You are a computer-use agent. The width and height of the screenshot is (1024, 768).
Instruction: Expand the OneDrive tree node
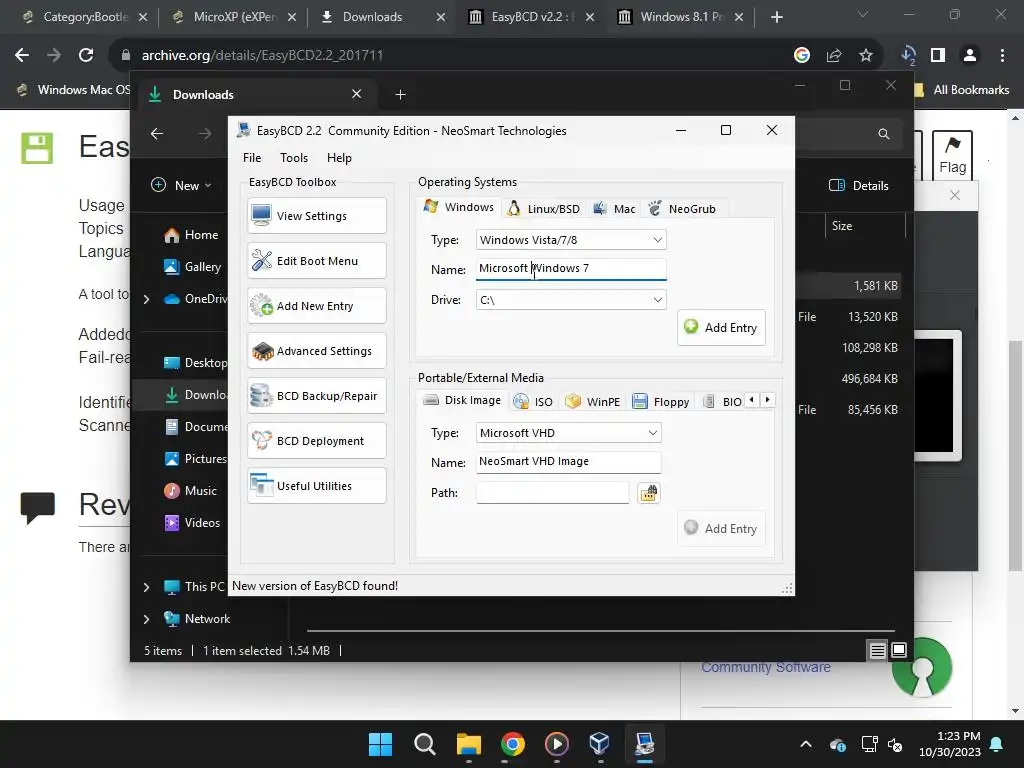pos(147,299)
